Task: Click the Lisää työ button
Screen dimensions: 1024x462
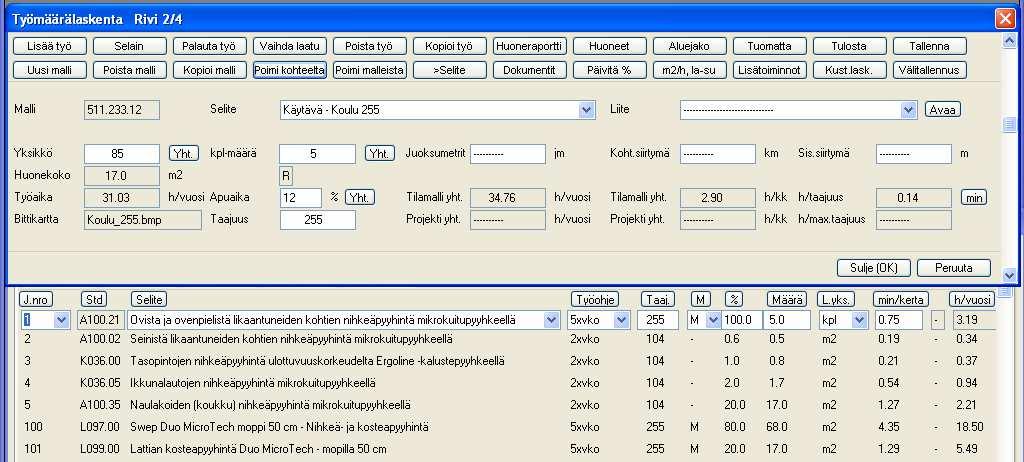Action: pyautogui.click(x=50, y=46)
